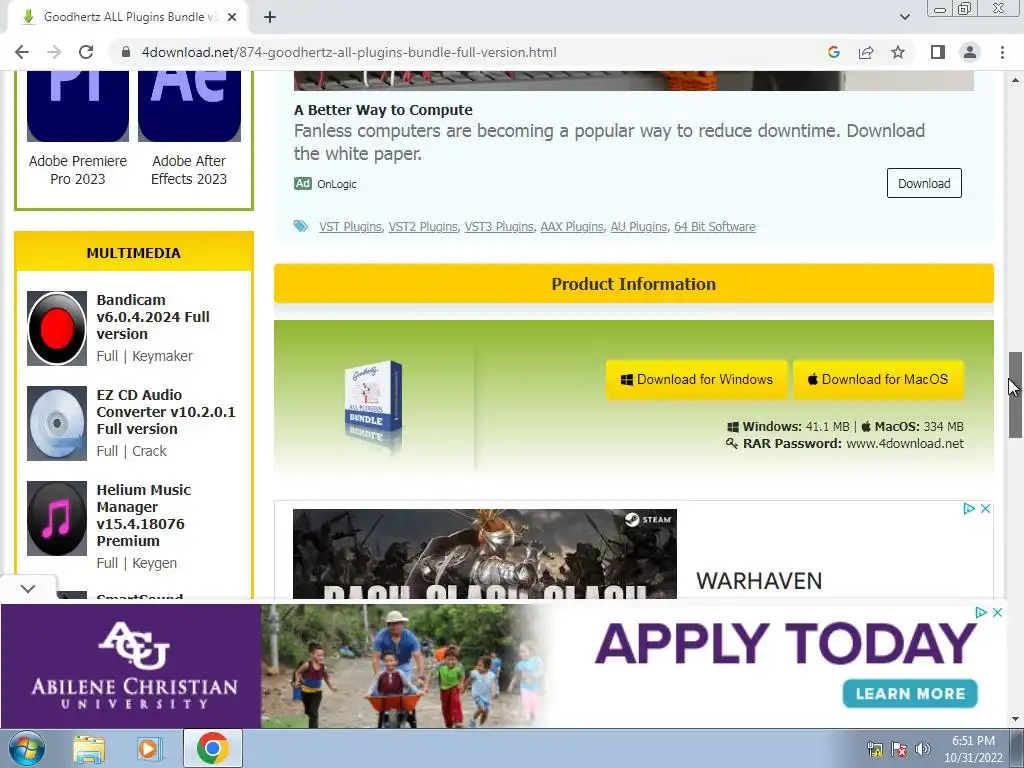Image resolution: width=1024 pixels, height=768 pixels.
Task: Click the scrollbar up arrow
Action: (1015, 80)
